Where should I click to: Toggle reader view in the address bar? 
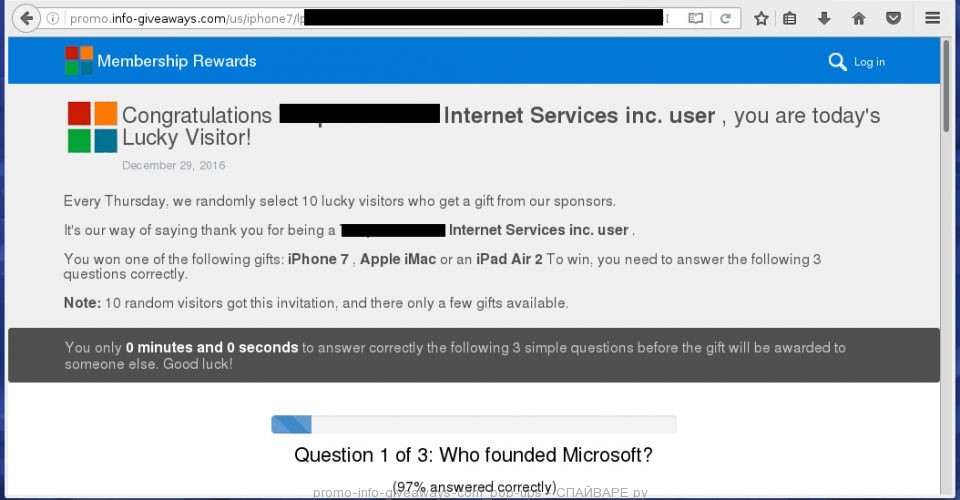pos(696,18)
